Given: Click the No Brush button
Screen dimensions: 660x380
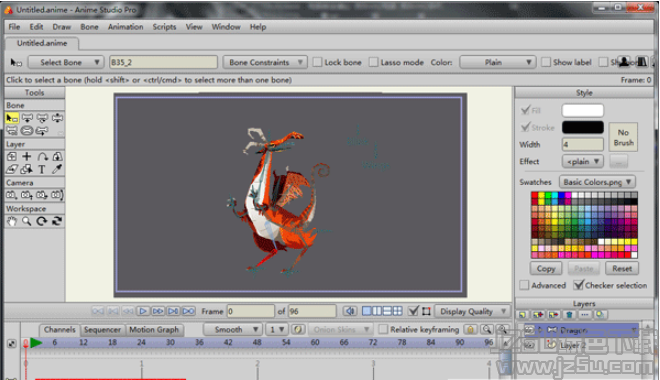Looking at the screenshot, I should (x=623, y=137).
